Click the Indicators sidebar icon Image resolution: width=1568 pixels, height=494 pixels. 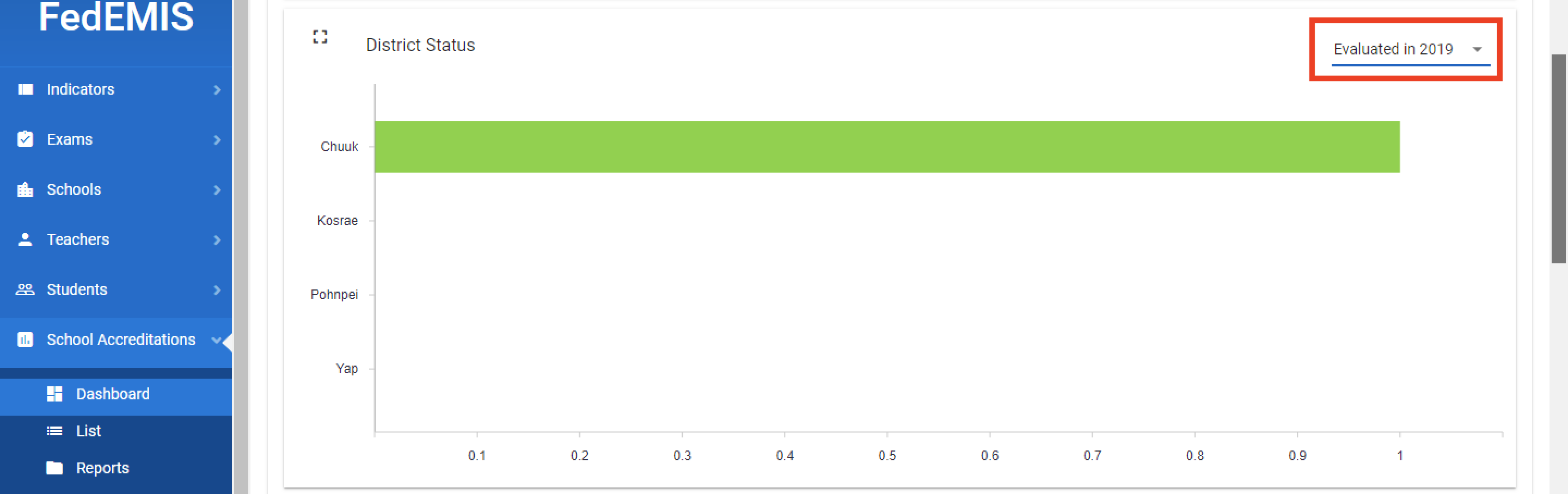click(25, 89)
